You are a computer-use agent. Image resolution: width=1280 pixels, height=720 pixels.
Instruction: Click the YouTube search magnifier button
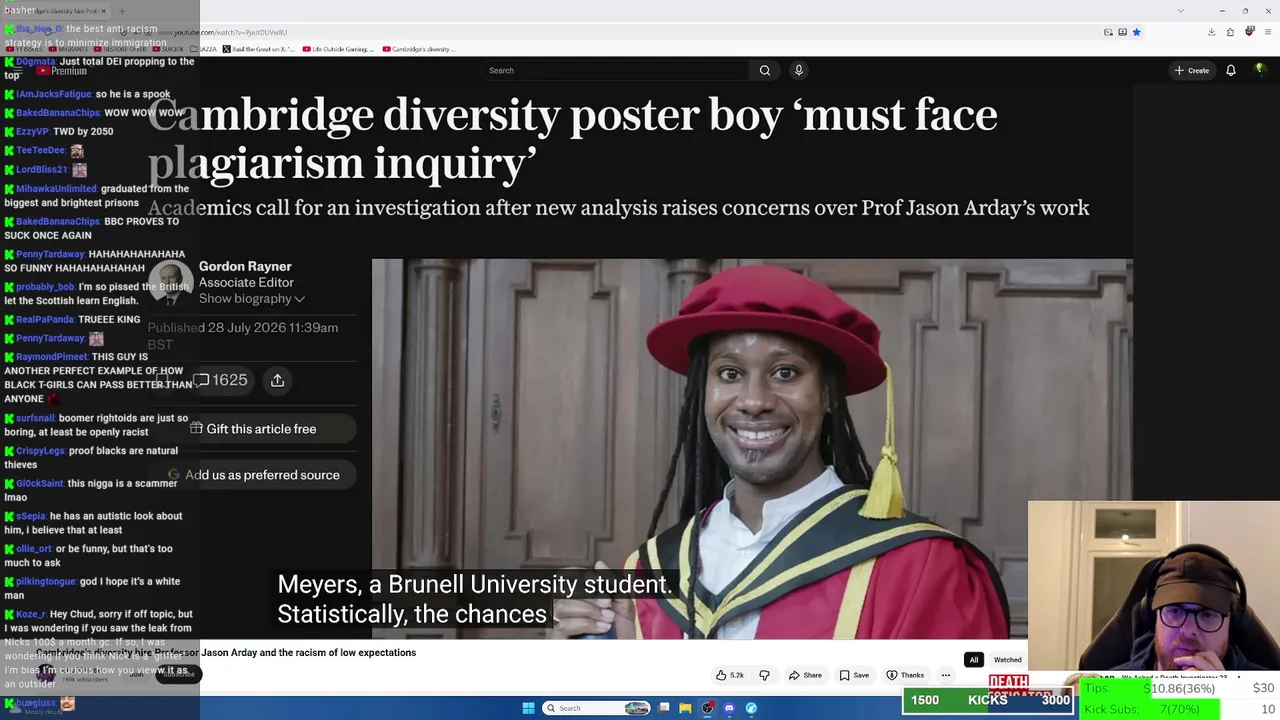(x=765, y=70)
